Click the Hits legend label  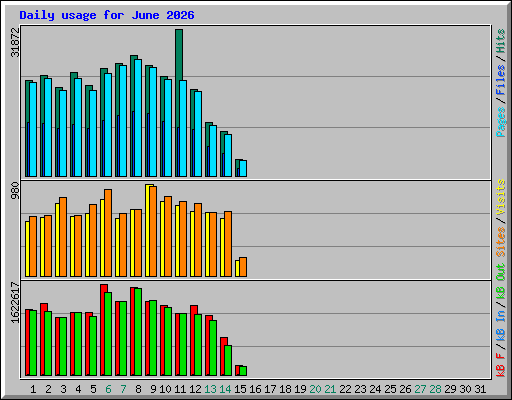[x=501, y=41]
